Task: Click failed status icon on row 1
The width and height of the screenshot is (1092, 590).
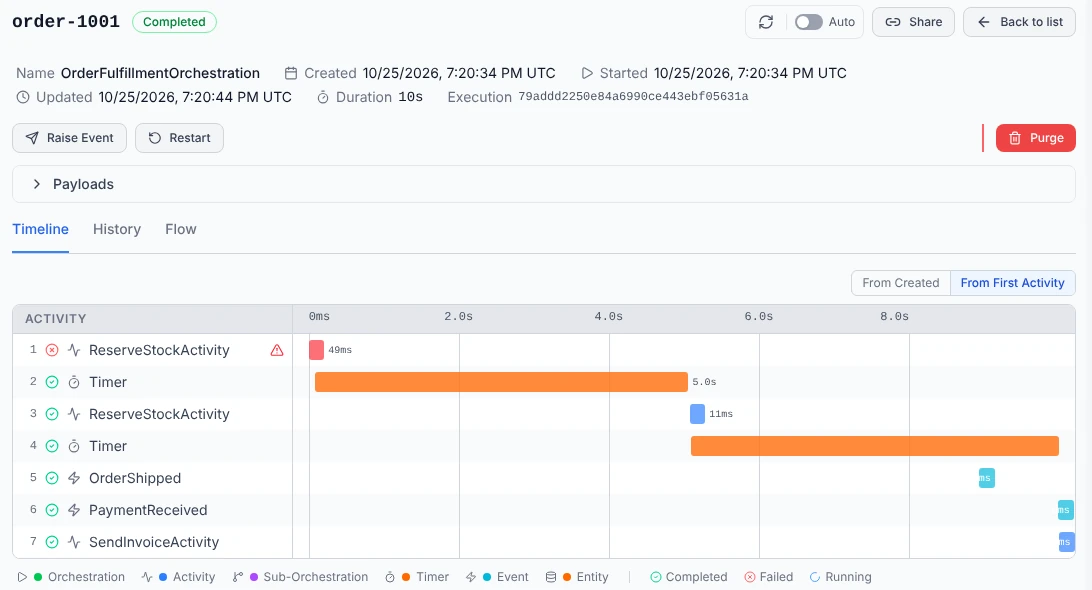Action: pos(52,350)
